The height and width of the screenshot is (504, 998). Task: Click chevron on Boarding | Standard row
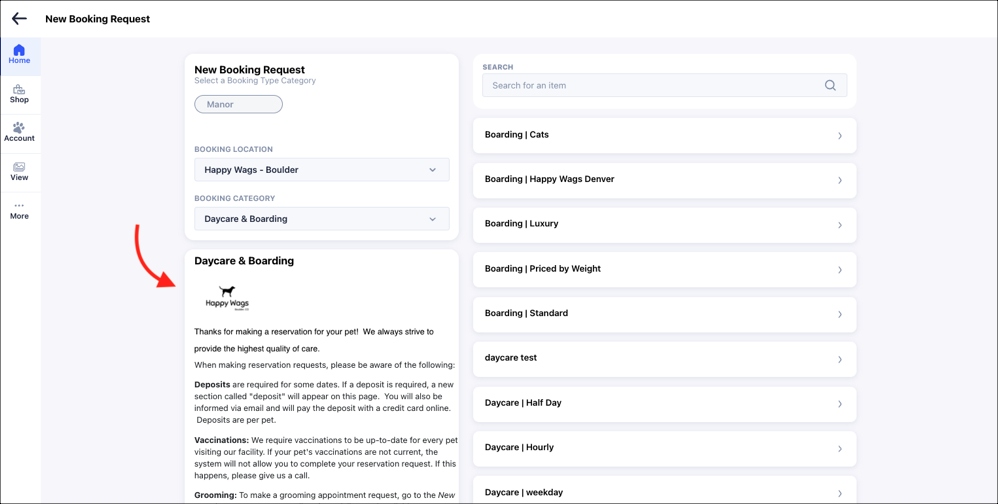pyautogui.click(x=840, y=314)
